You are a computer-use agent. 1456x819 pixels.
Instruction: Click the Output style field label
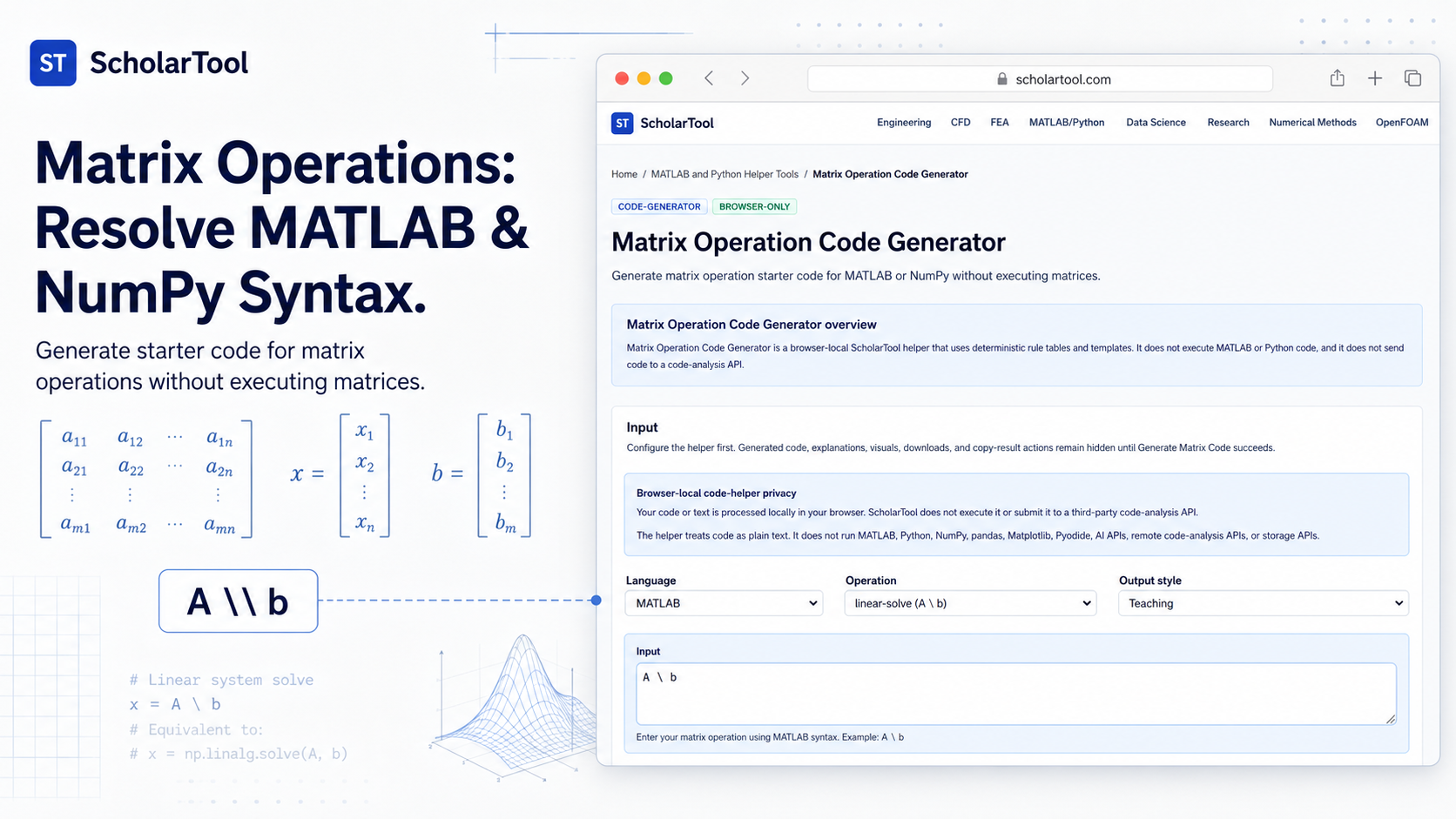click(x=1149, y=581)
